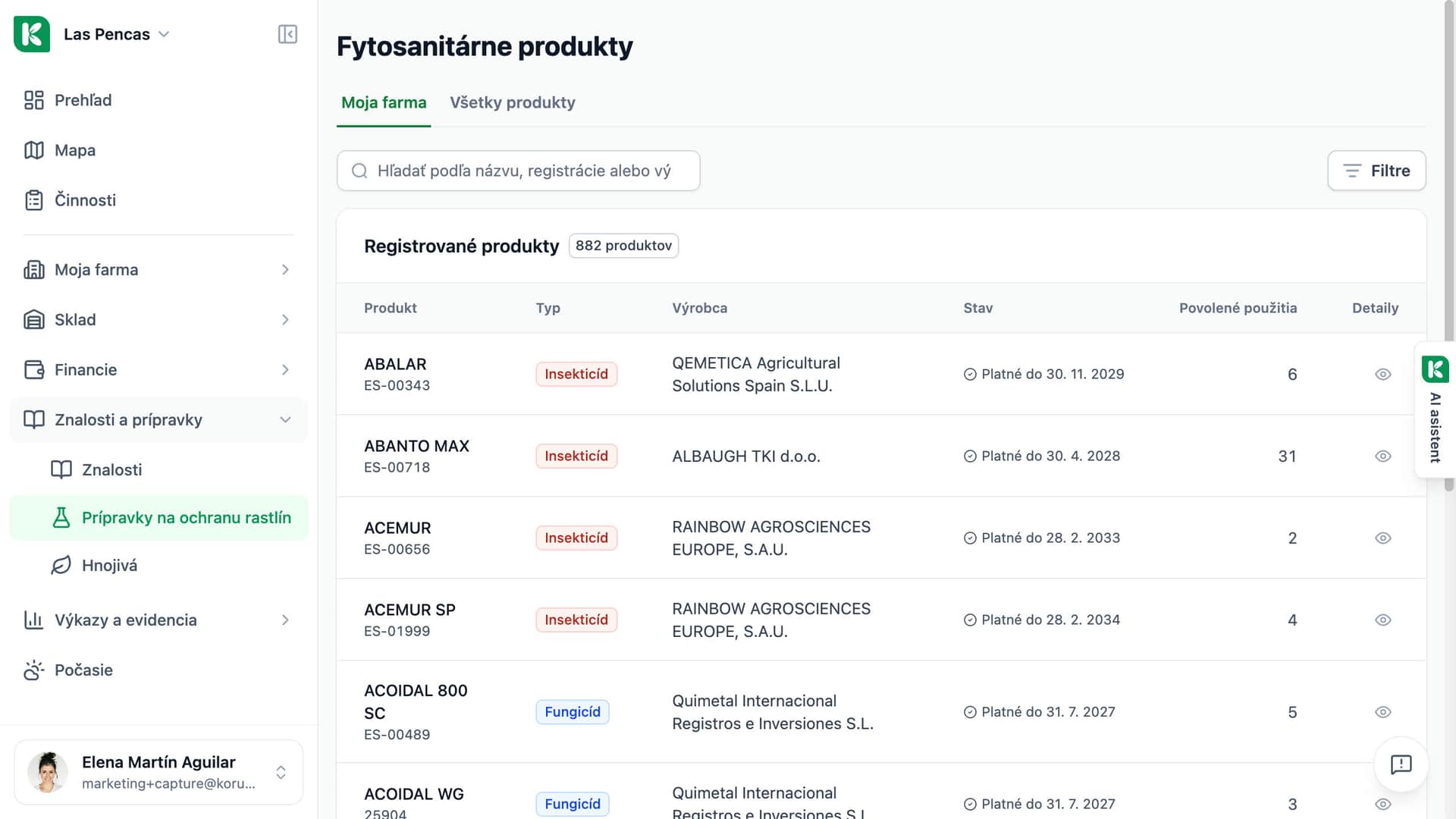Select the Moja farma tab
This screenshot has width=1456, height=819.
(384, 102)
